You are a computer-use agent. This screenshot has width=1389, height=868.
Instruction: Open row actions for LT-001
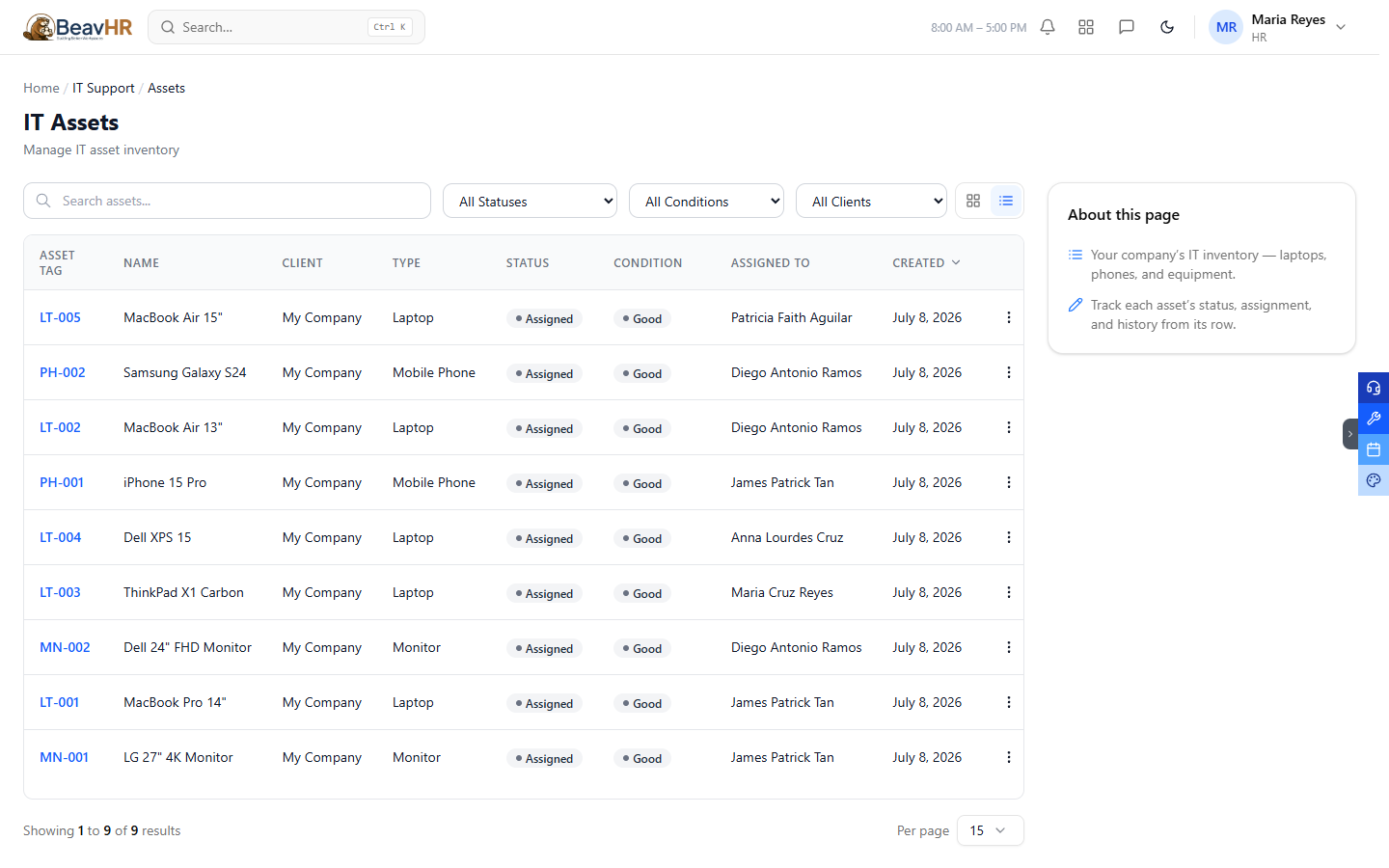1009,702
